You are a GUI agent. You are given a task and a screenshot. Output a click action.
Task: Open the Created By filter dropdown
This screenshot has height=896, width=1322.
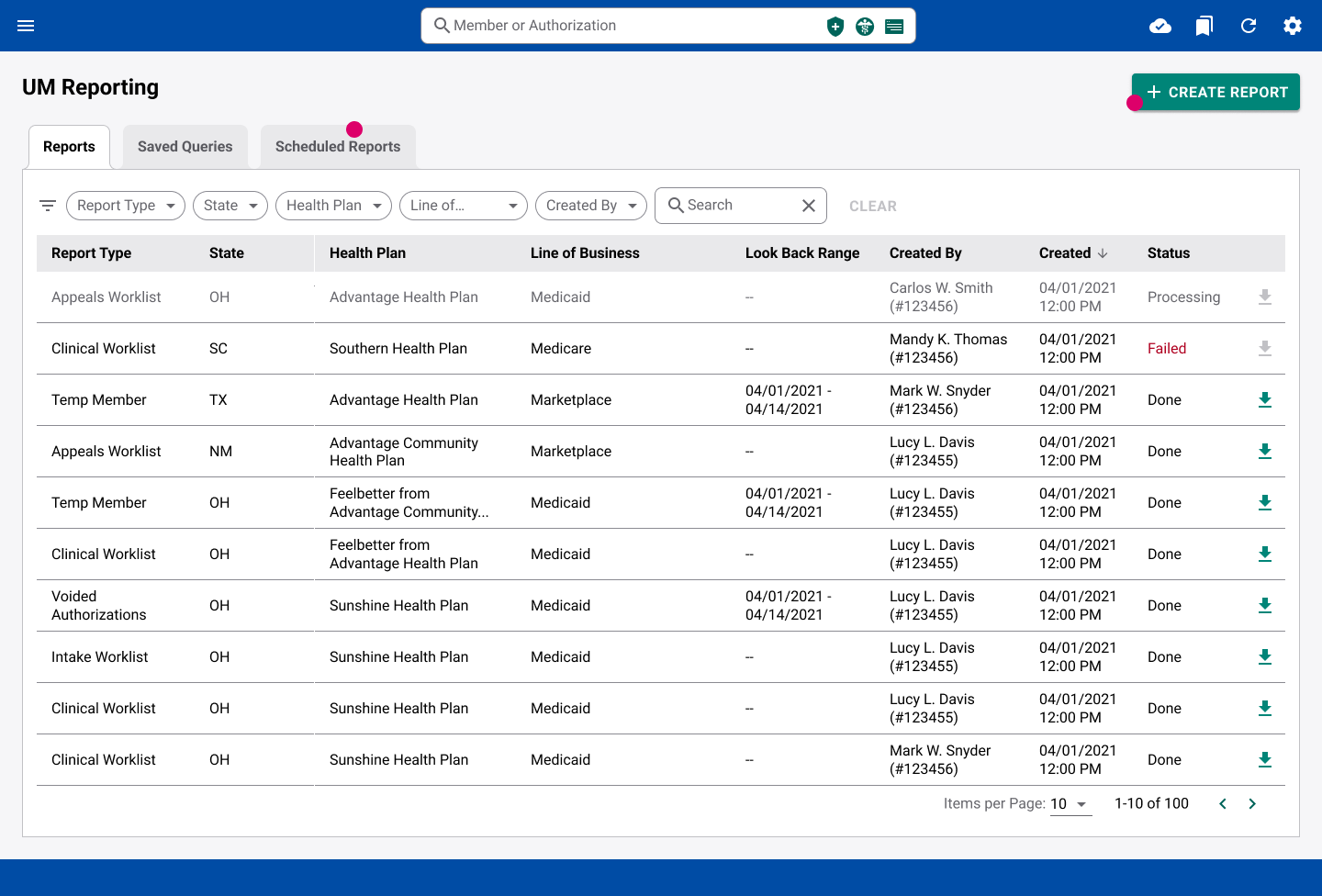click(x=591, y=206)
